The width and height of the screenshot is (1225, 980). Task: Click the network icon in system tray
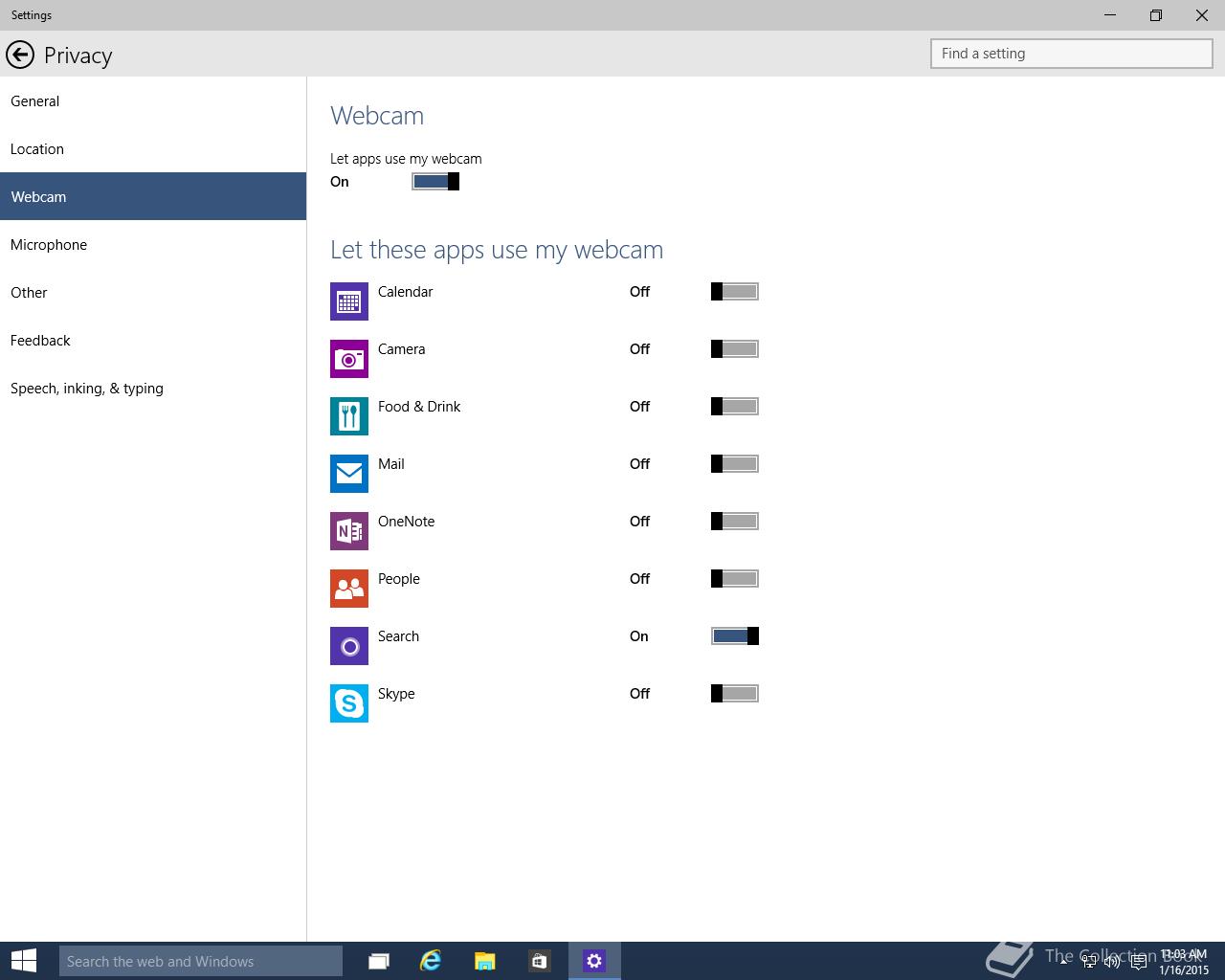(1089, 962)
